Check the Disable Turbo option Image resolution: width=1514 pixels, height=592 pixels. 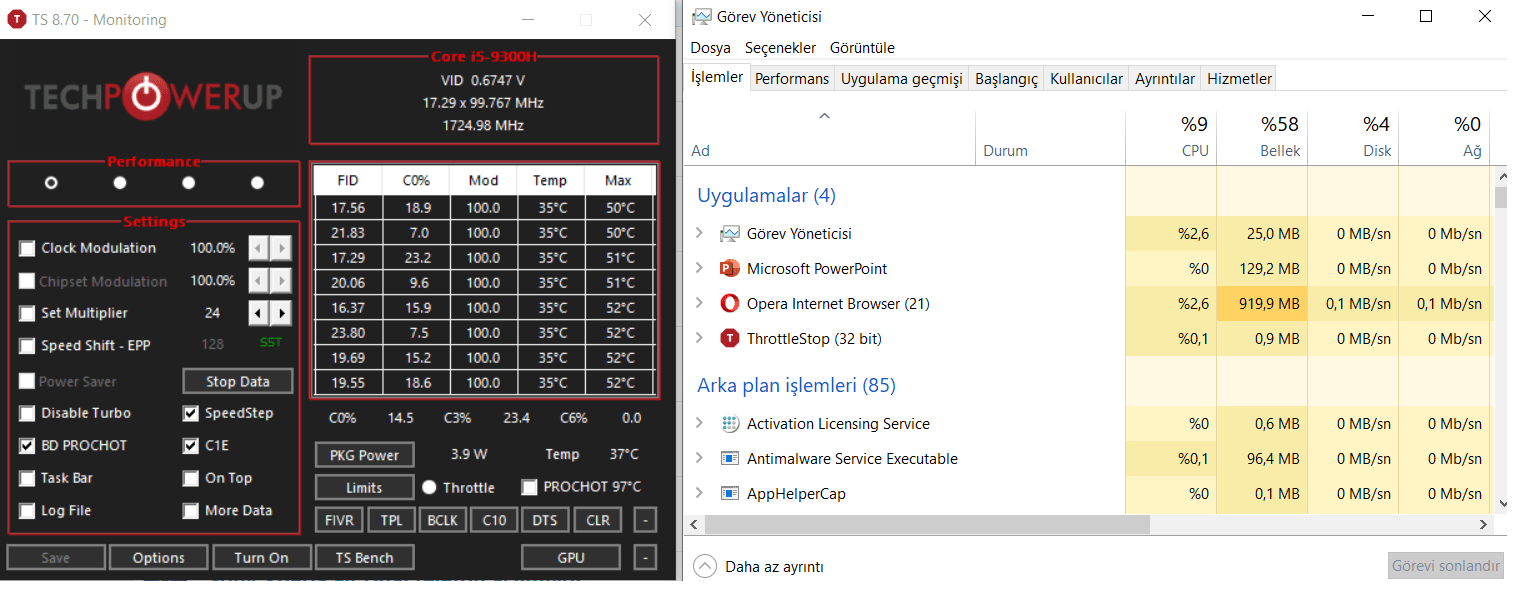[x=27, y=413]
